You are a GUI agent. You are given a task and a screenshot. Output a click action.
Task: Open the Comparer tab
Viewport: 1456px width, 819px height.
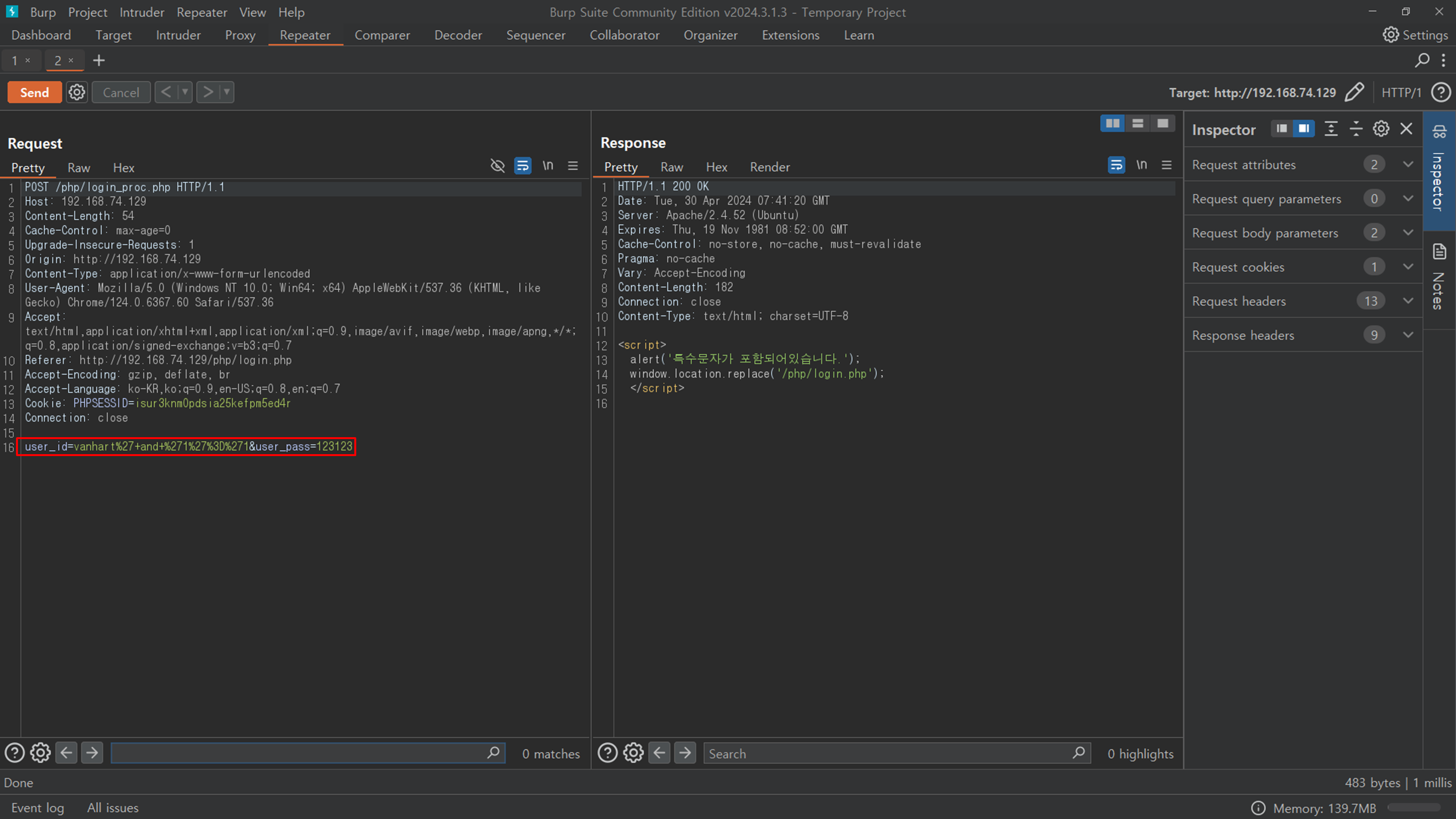coord(382,35)
